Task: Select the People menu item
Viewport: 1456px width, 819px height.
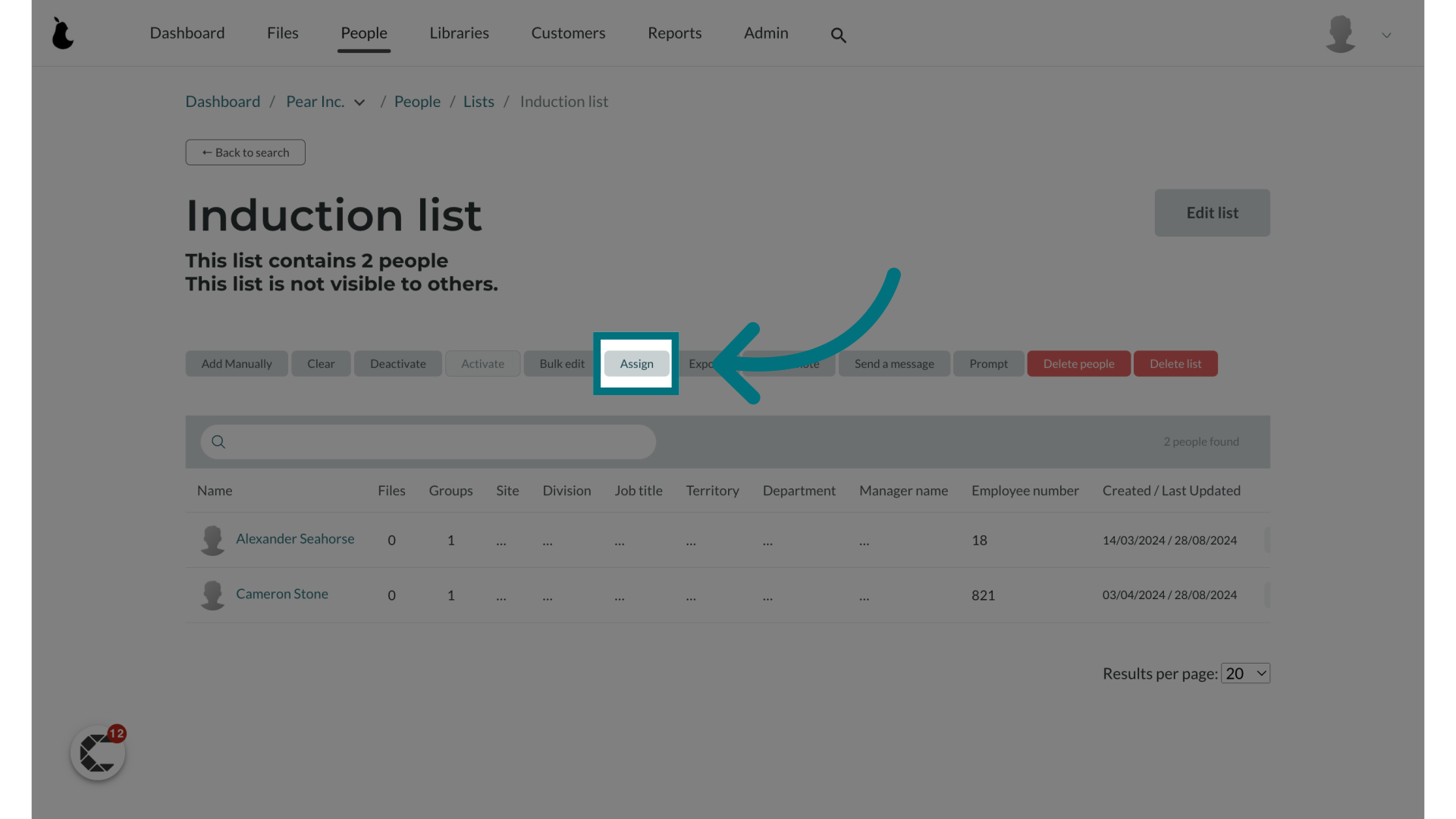Action: 363,32
